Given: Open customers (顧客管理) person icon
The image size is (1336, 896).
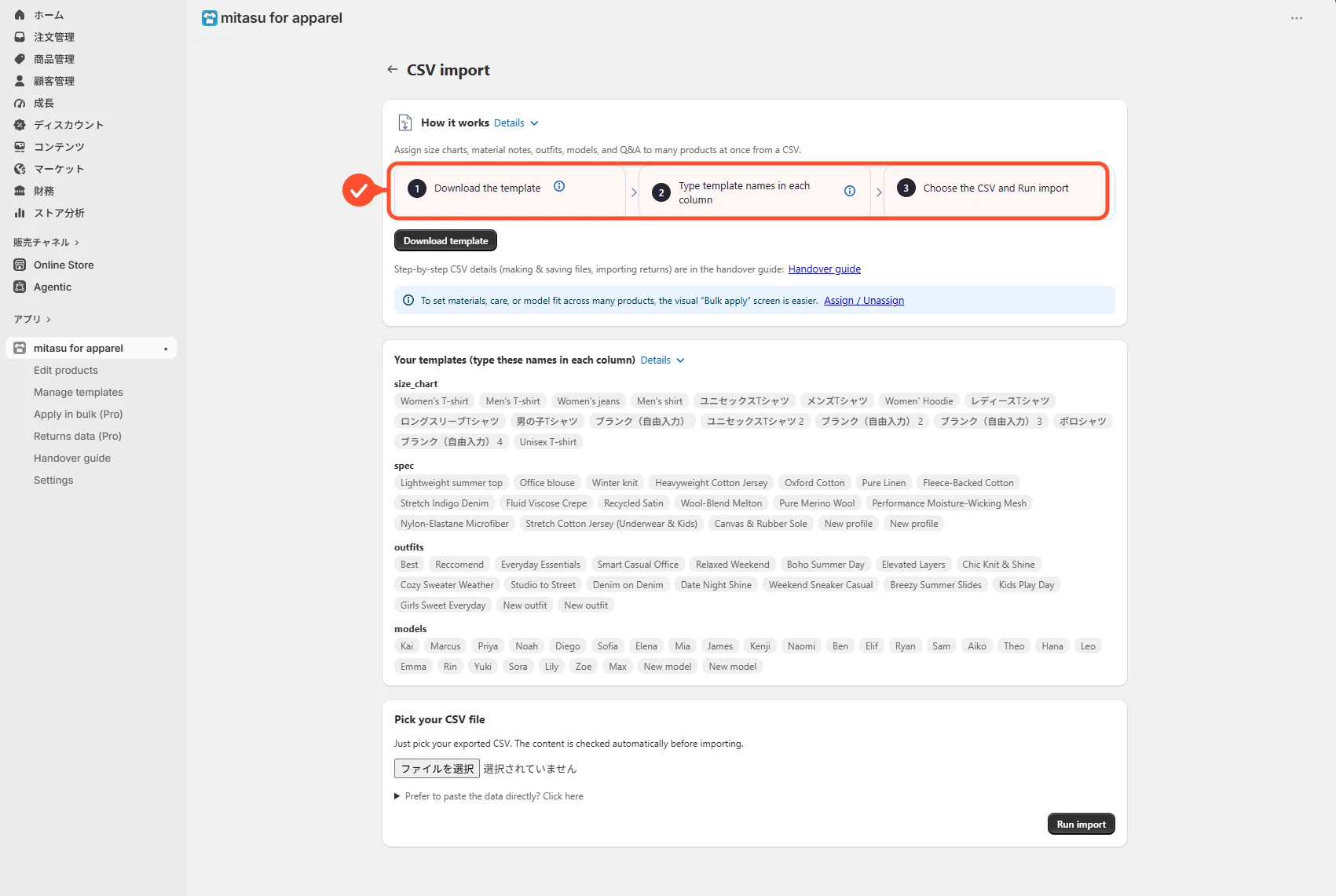Looking at the screenshot, I should click(x=20, y=81).
